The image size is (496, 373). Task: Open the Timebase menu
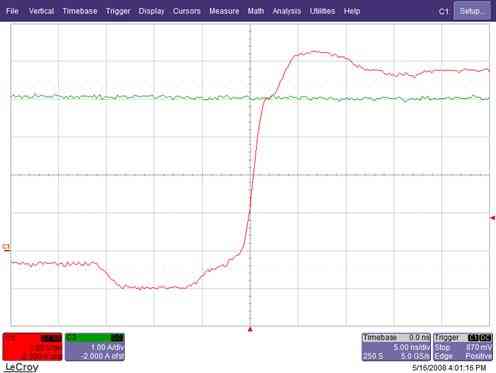tap(80, 11)
